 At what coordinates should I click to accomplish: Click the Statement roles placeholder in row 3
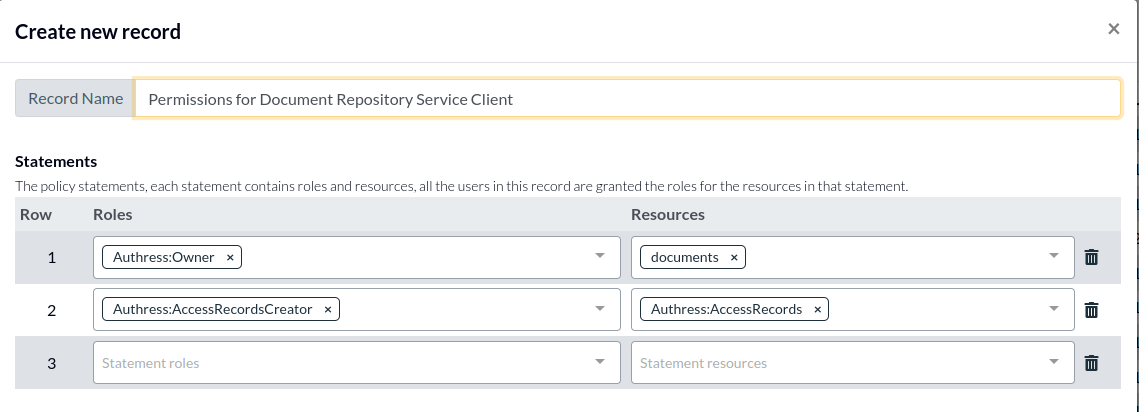(x=151, y=363)
